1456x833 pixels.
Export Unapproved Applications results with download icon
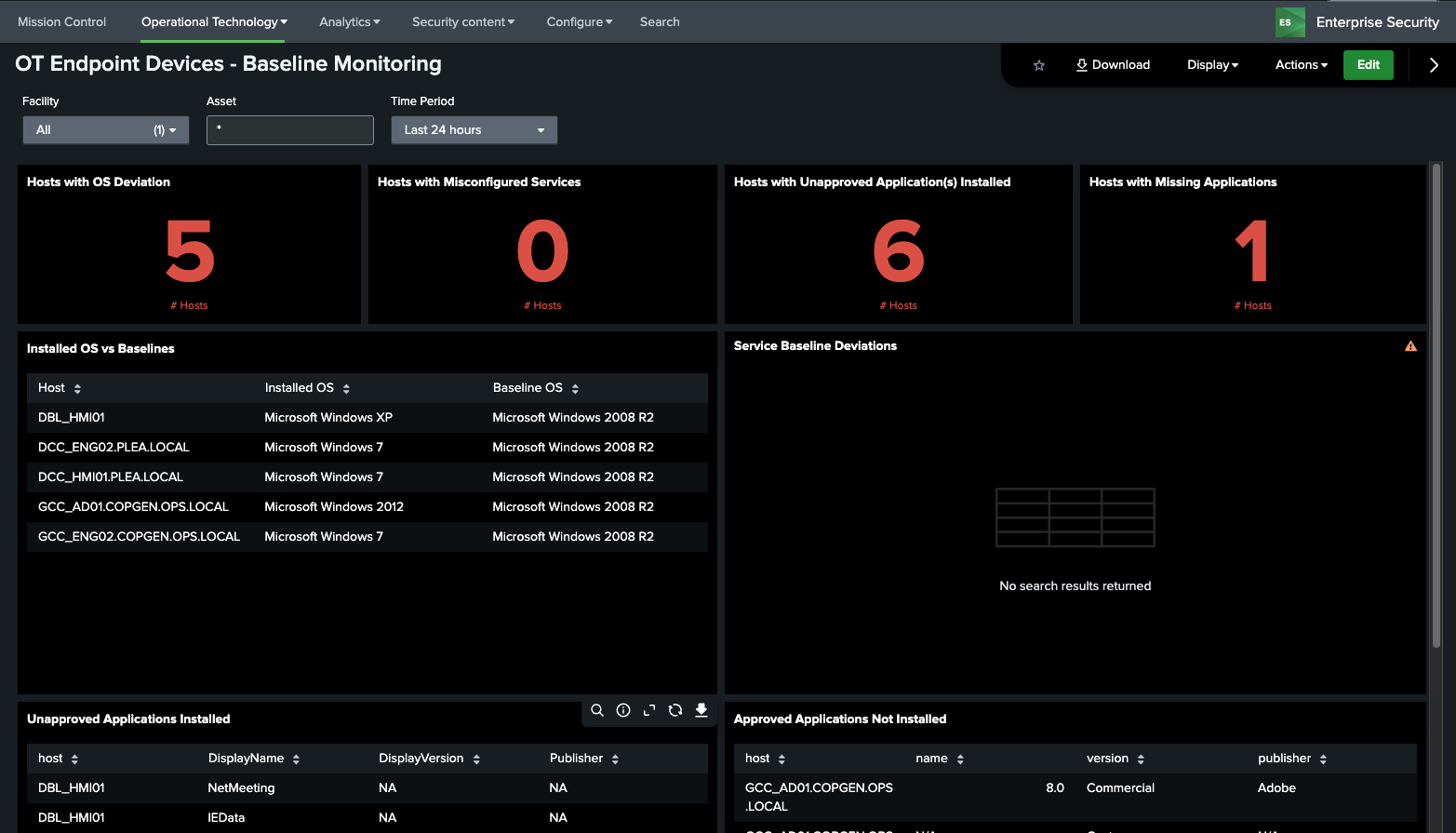coord(701,710)
